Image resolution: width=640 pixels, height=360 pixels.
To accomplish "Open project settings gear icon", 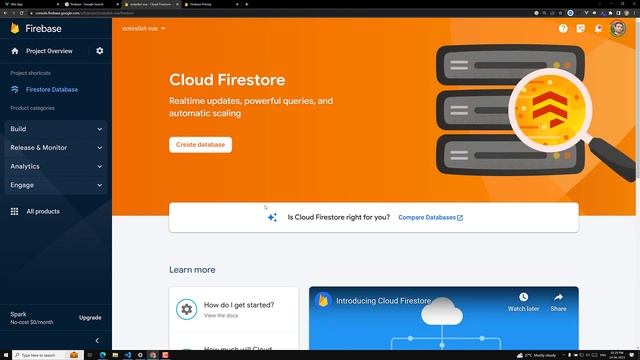I will point(100,51).
